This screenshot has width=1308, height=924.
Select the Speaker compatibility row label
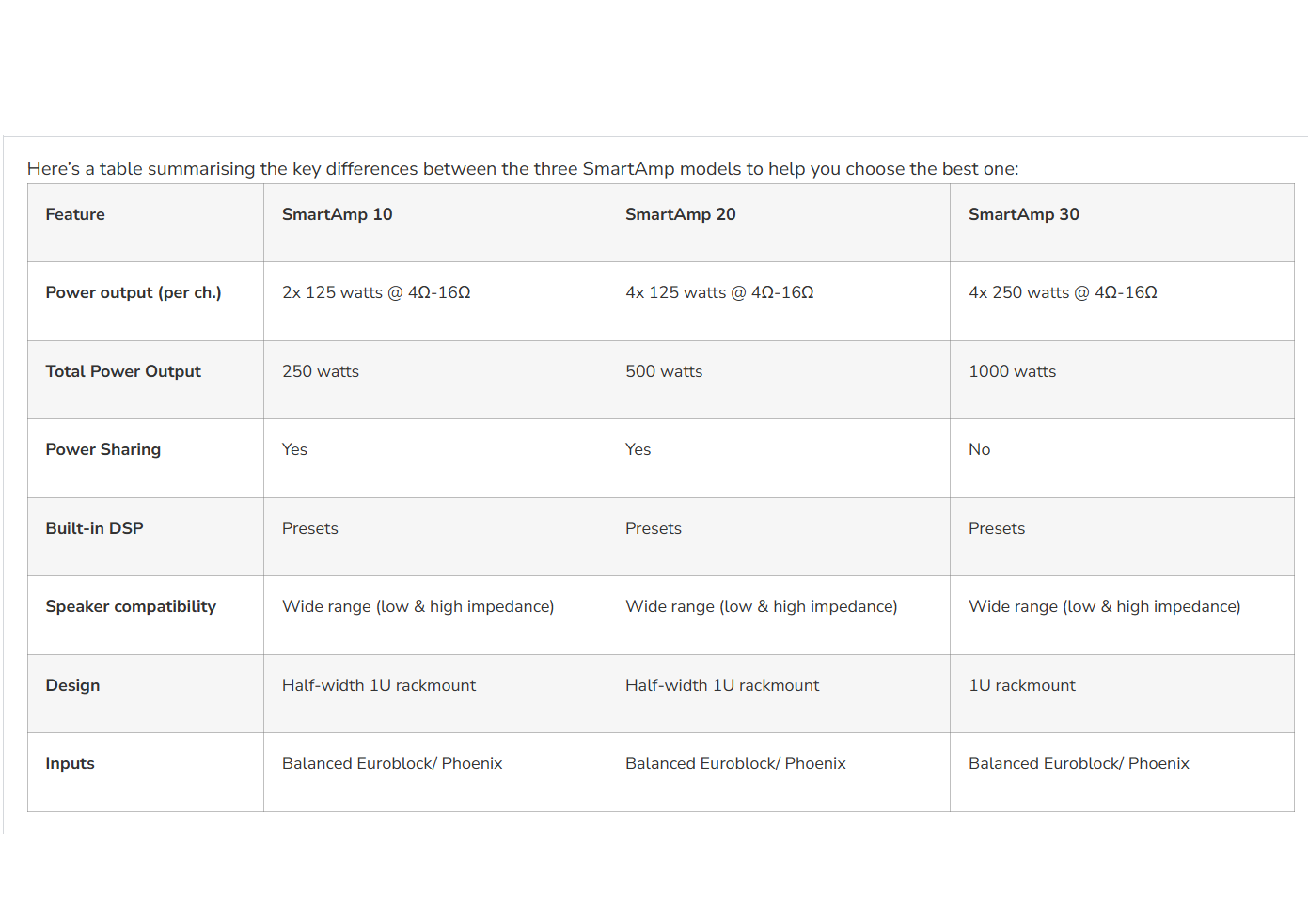[x=131, y=606]
